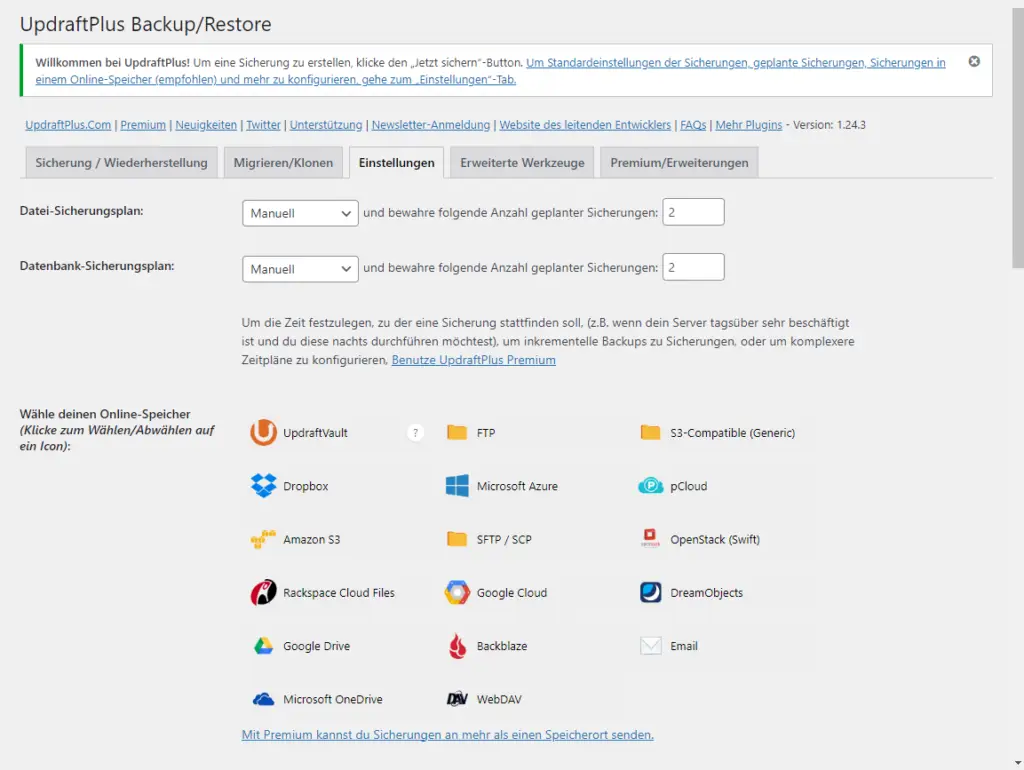Choose the SFTP / SCP folder icon
Screen dimensions: 1024x770
click(456, 539)
